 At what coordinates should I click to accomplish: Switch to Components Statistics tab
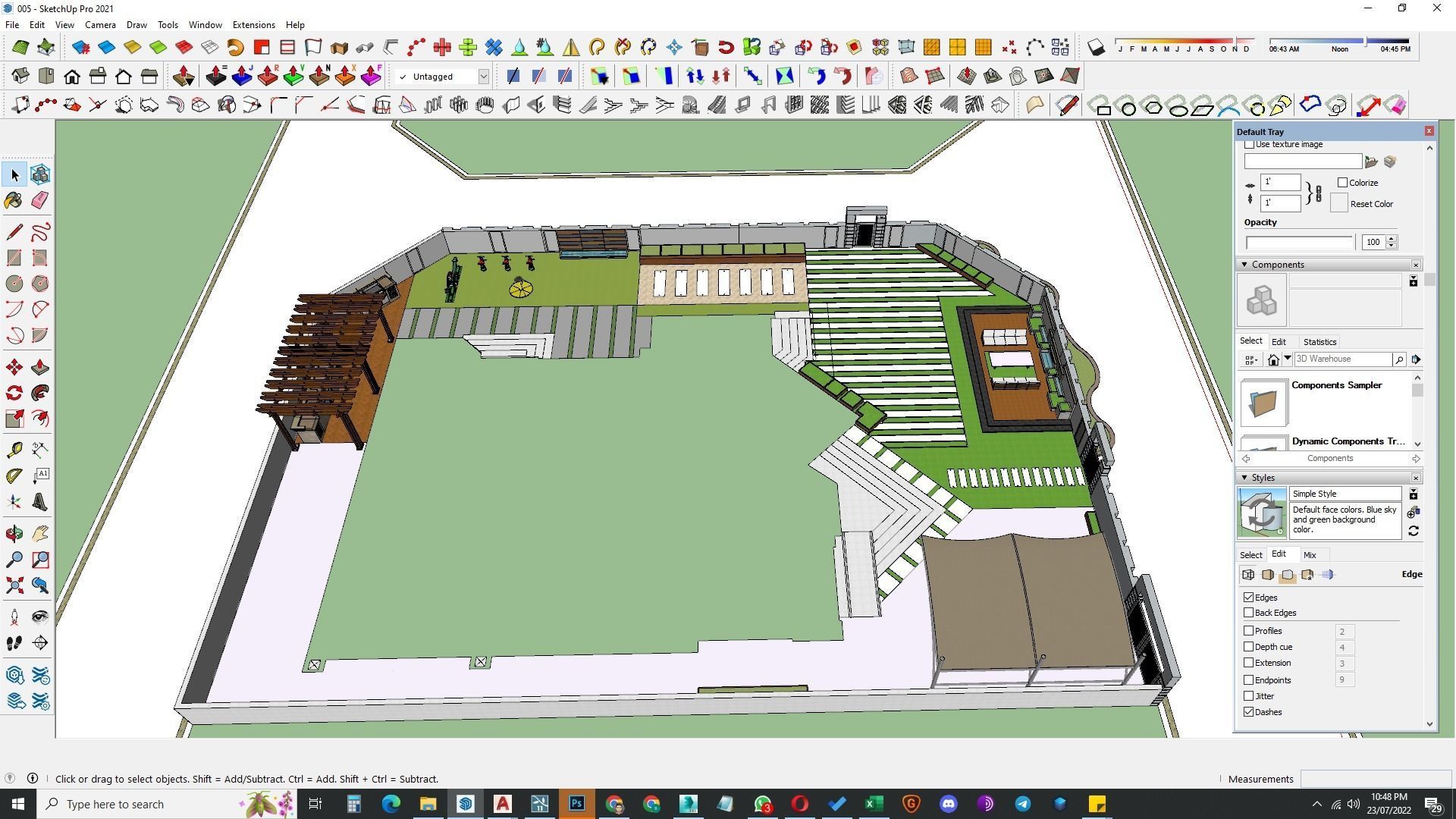(1319, 342)
